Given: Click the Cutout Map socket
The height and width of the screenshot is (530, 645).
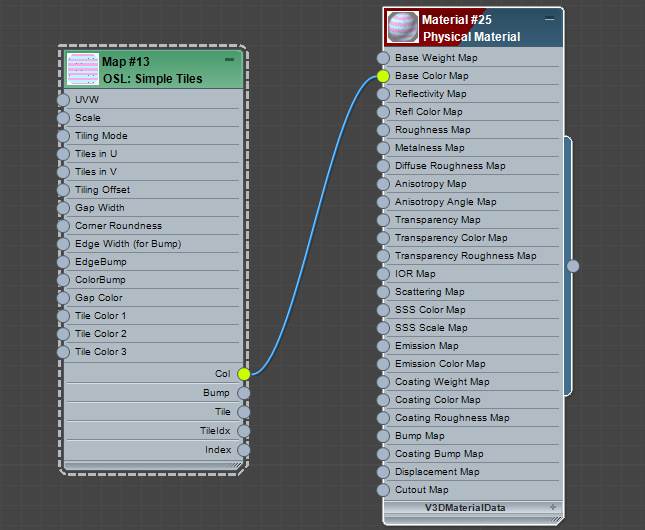Looking at the screenshot, I should [x=383, y=490].
